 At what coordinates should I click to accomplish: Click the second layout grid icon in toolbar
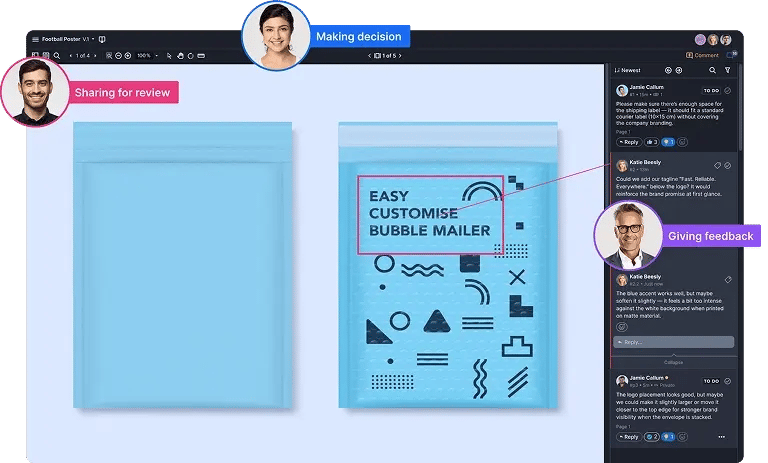pyautogui.click(x=46, y=55)
